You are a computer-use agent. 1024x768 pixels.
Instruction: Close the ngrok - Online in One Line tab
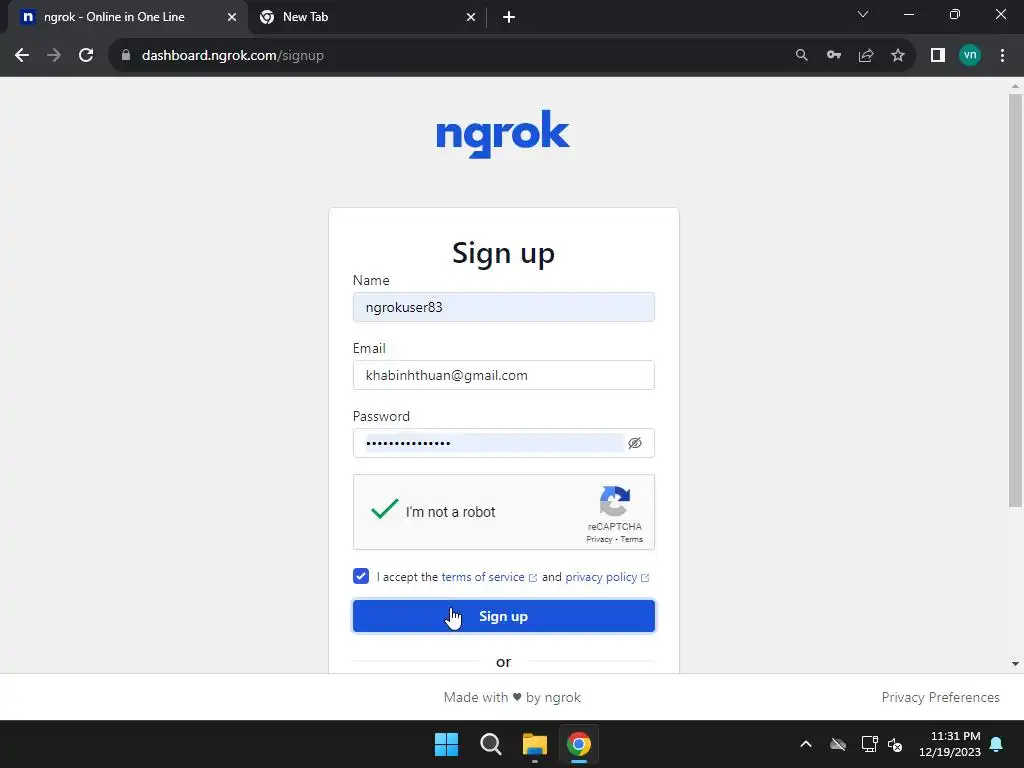pyautogui.click(x=232, y=17)
